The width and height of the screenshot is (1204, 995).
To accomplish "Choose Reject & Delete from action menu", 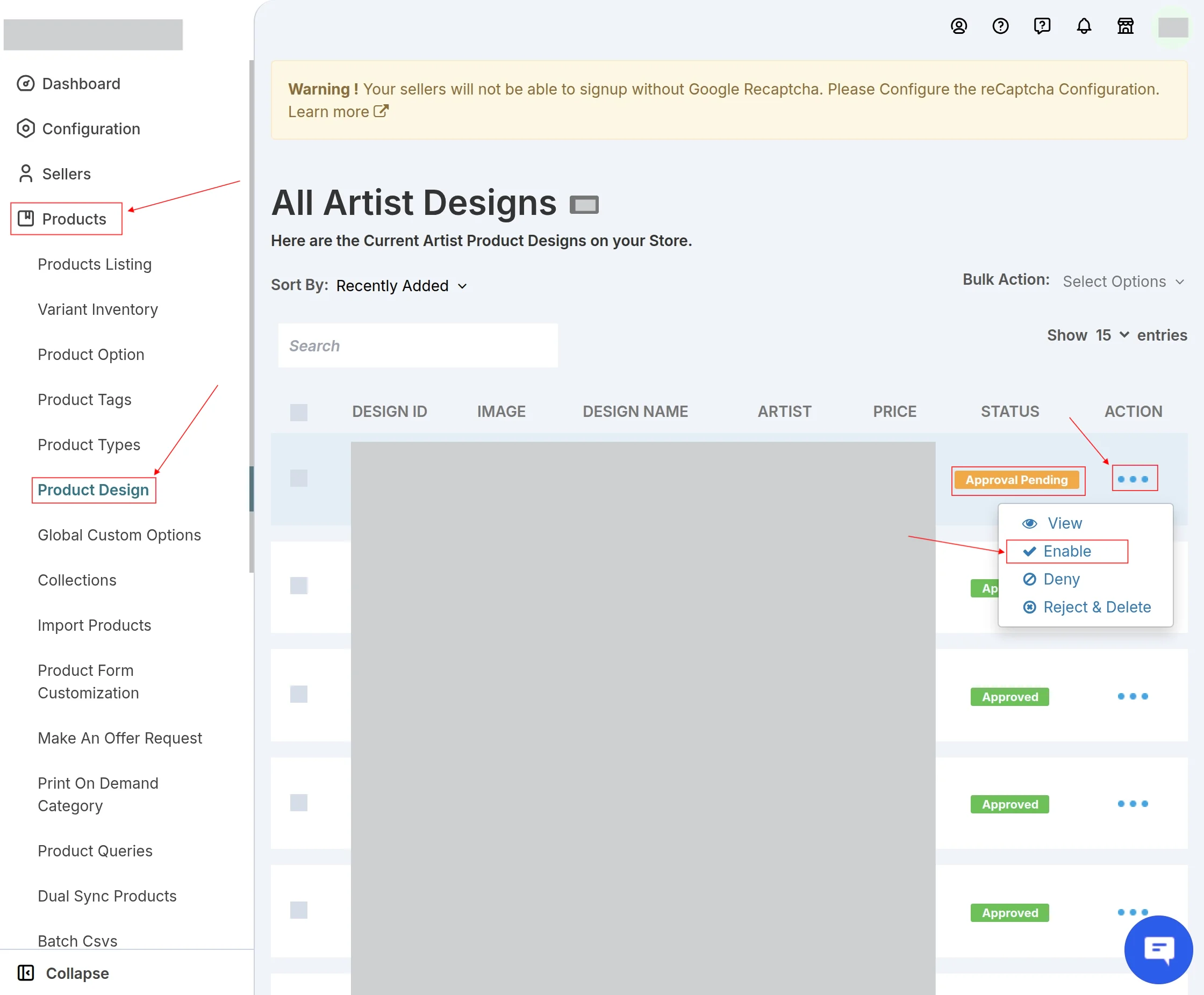I will pyautogui.click(x=1086, y=607).
